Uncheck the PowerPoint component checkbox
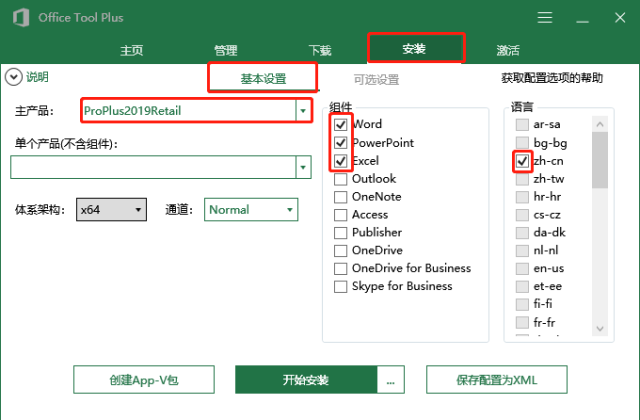 tap(340, 142)
